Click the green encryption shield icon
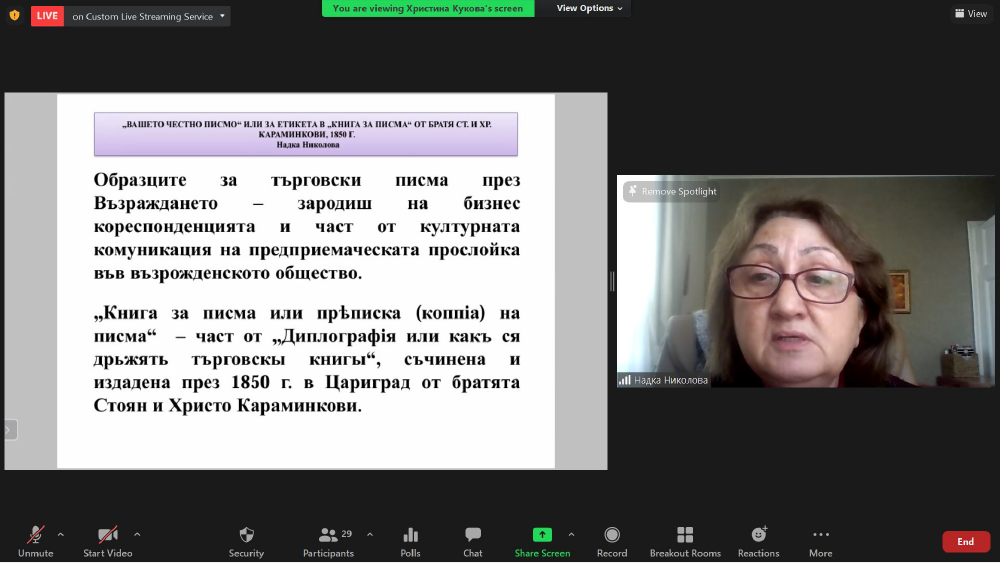 14,15
